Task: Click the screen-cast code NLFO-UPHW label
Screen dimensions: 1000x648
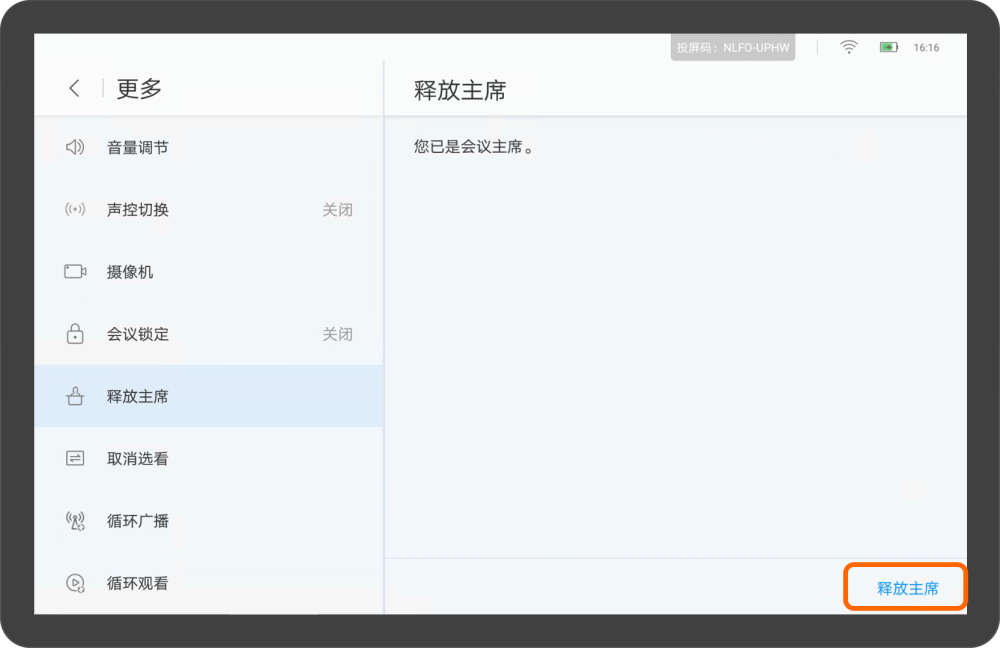Action: pos(732,46)
